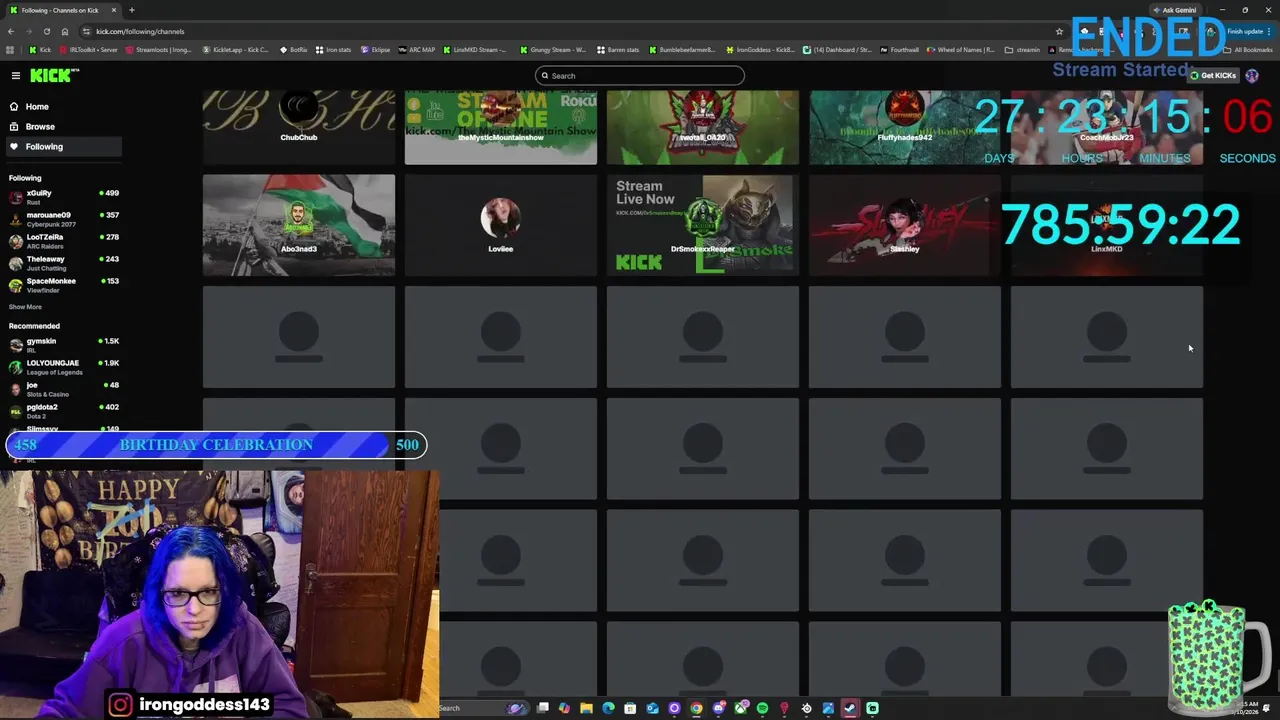Open Kicklet.app bookmark

(x=235, y=49)
